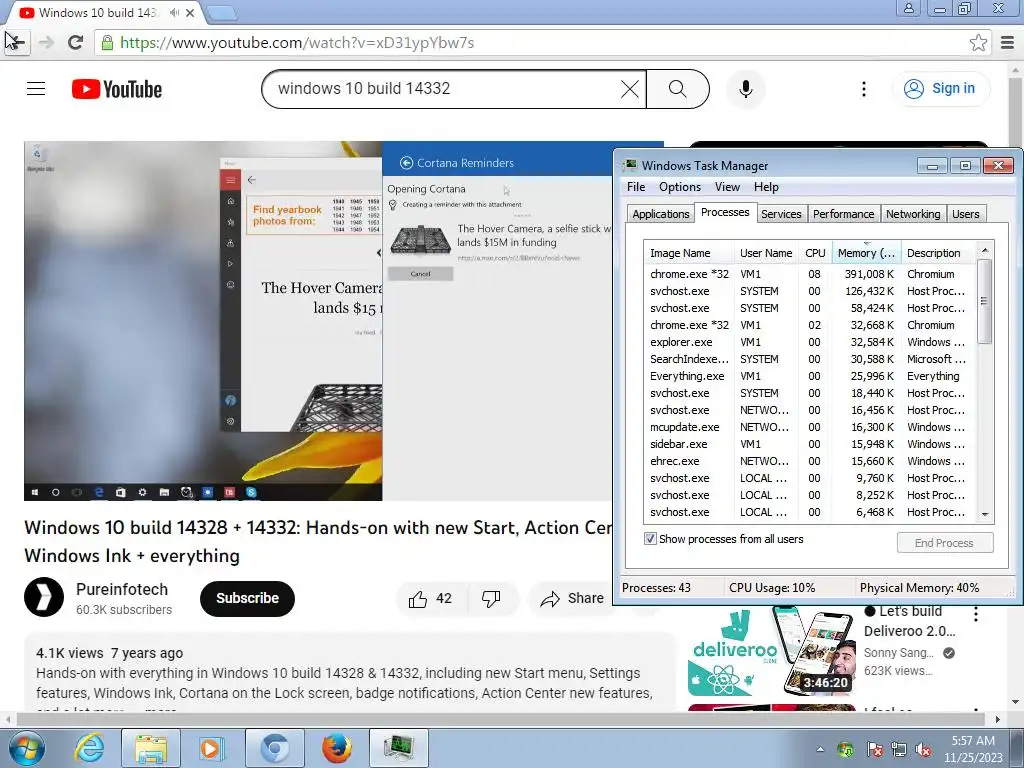
Task: Open the Pureinfotech channel name link
Action: (122, 589)
